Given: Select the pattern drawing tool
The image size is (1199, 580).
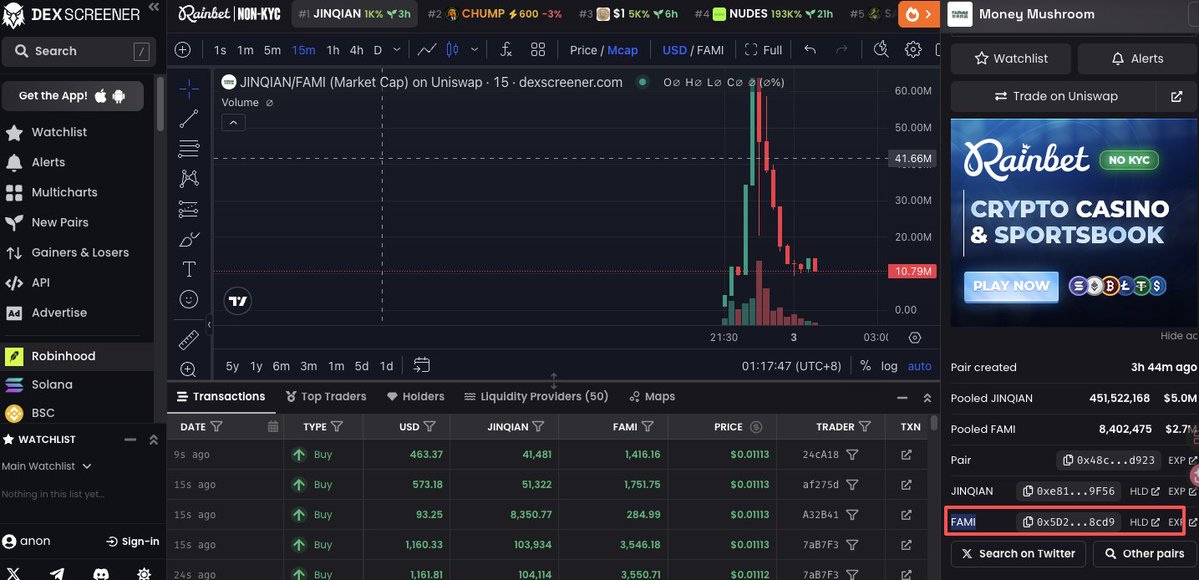Looking at the screenshot, I should [188, 178].
